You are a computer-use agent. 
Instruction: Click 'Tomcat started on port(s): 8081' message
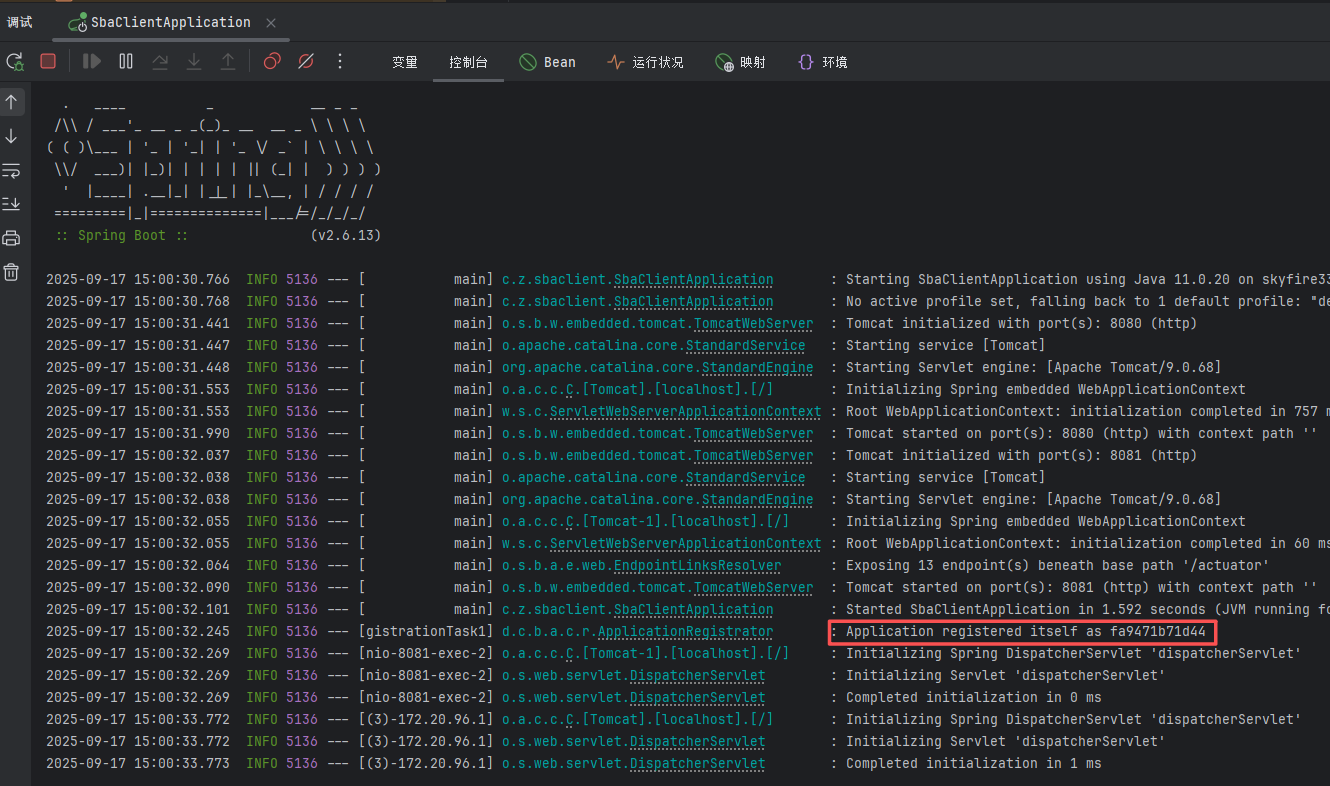(x=1082, y=588)
